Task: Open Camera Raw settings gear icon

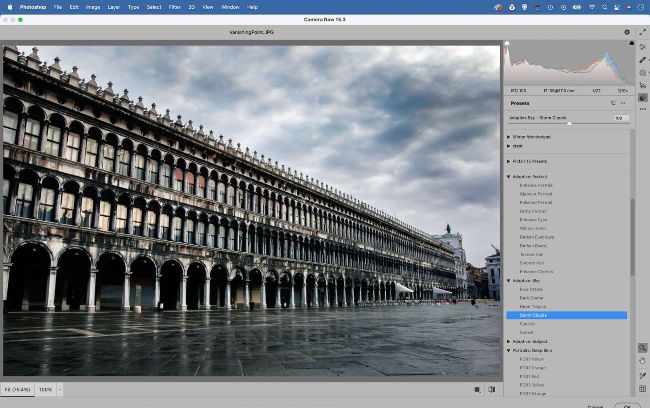Action: pos(627,32)
